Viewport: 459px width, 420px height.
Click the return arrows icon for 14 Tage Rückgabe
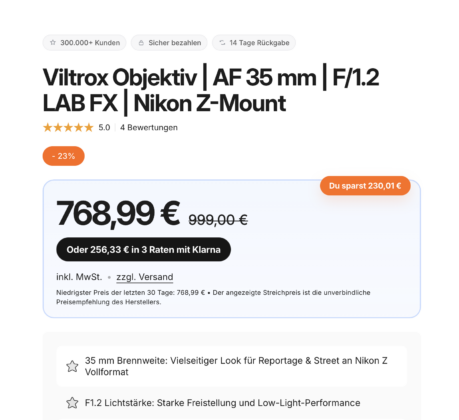tap(222, 43)
